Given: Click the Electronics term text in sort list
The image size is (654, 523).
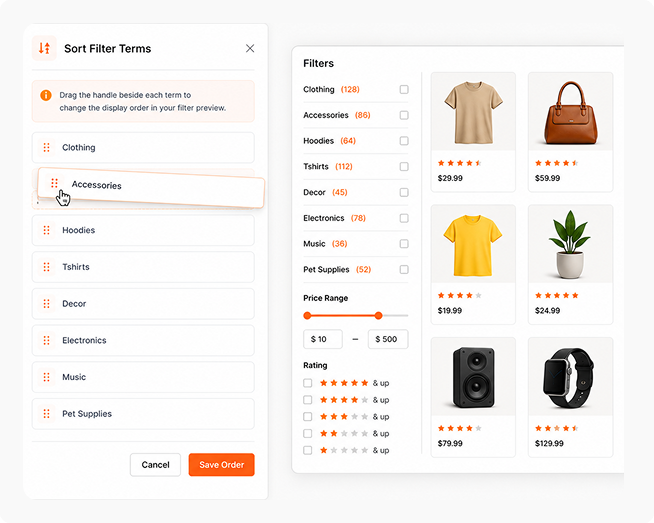Looking at the screenshot, I should coord(84,340).
